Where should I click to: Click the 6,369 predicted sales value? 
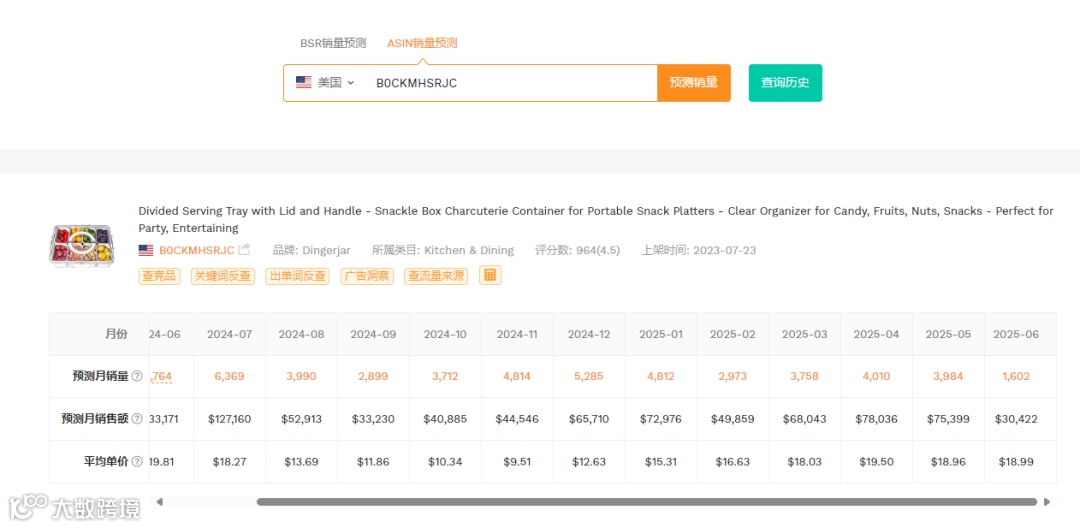229,377
